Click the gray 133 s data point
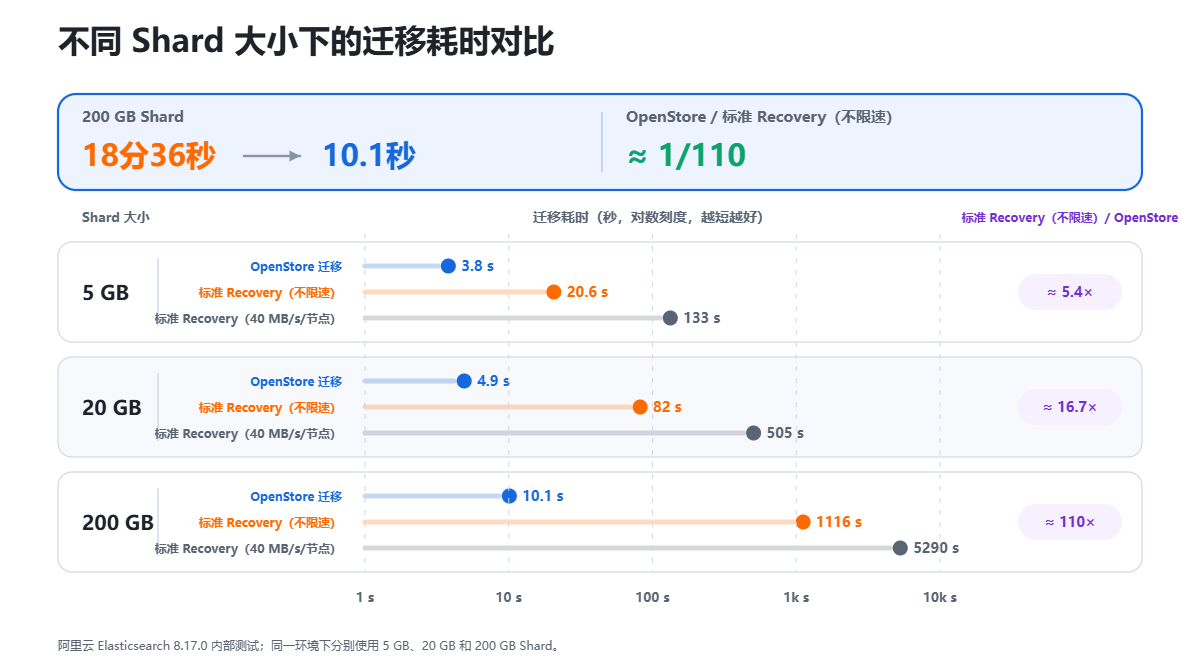Viewport: 1200px width, 670px height. point(670,318)
